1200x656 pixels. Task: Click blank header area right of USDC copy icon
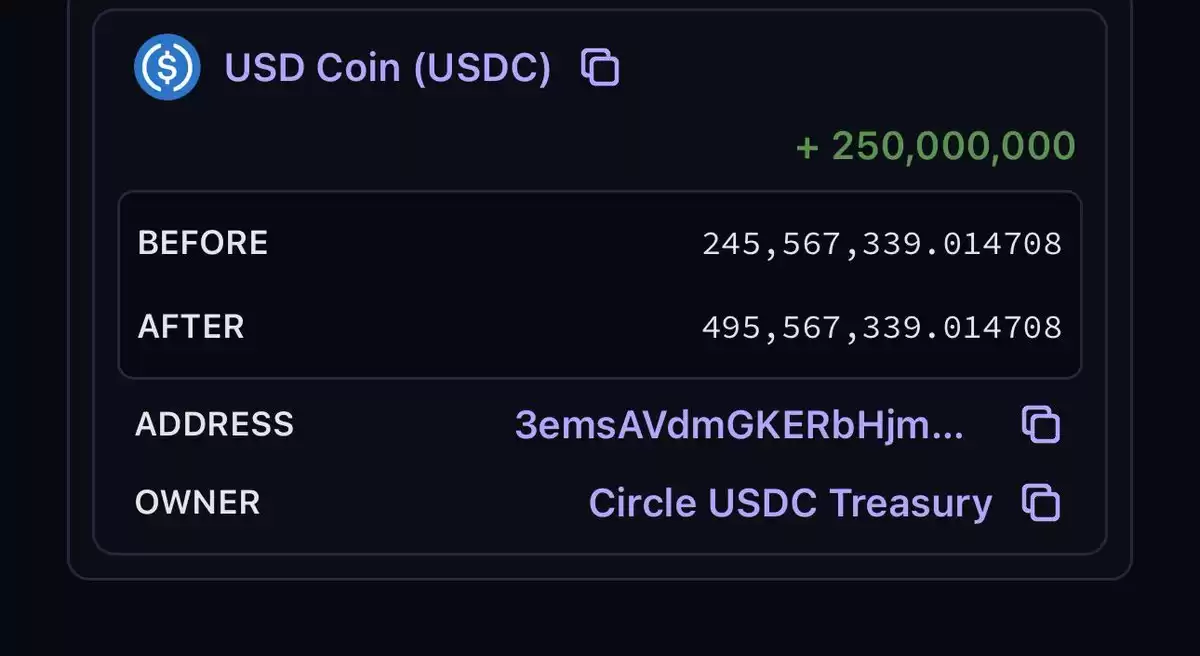[850, 68]
